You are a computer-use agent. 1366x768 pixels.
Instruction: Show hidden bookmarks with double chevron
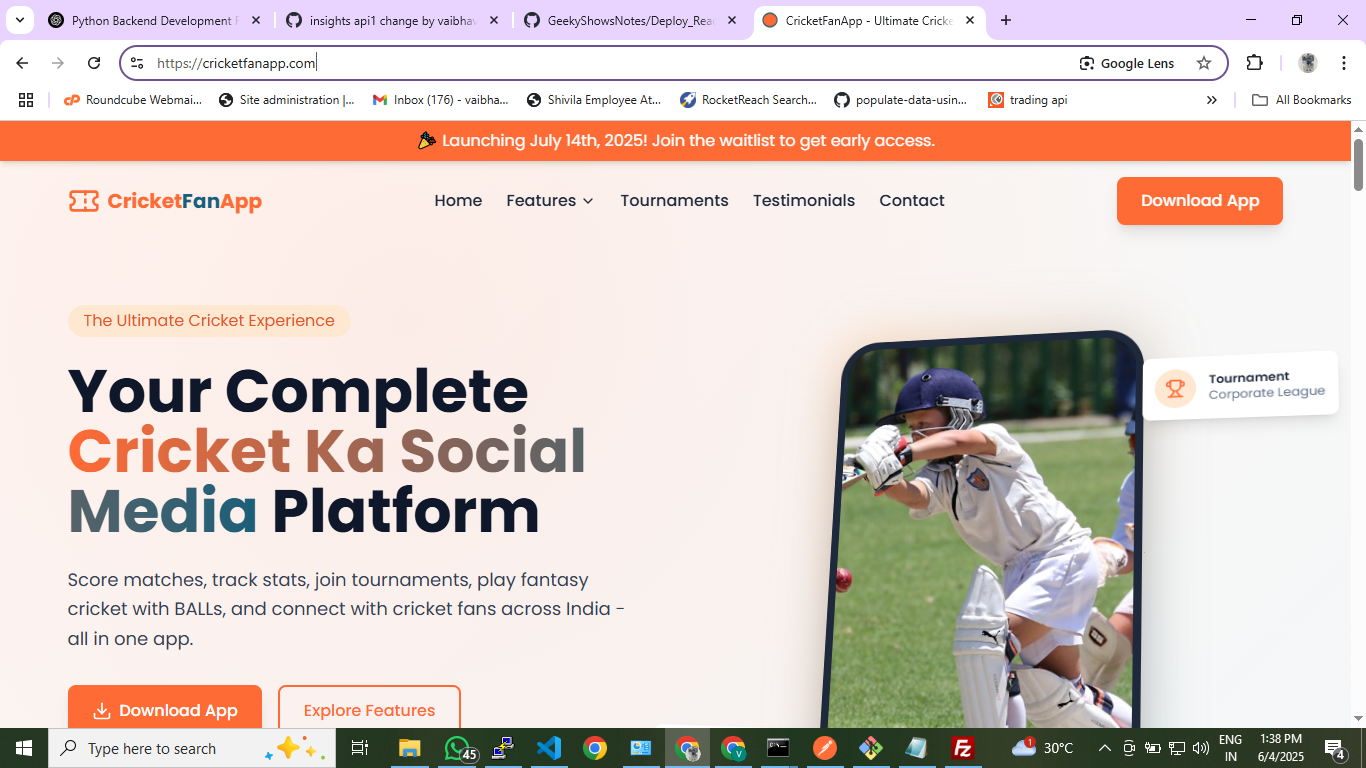pyautogui.click(x=1211, y=100)
